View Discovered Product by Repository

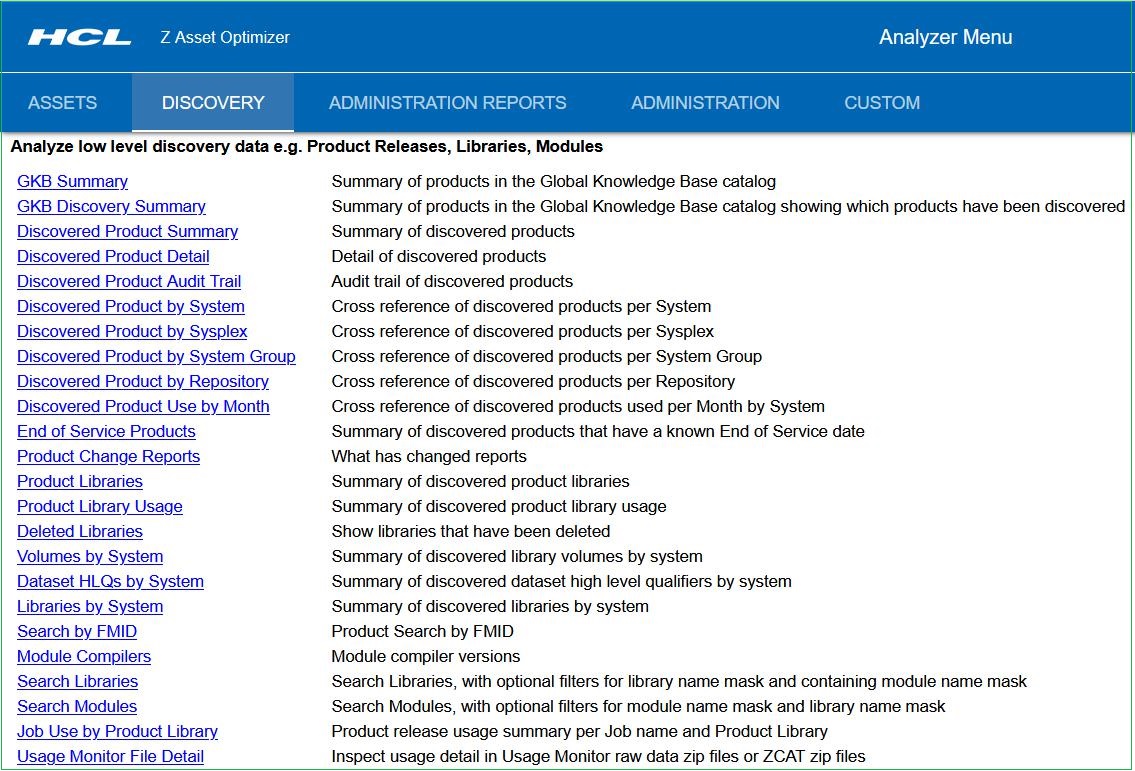[x=143, y=381]
